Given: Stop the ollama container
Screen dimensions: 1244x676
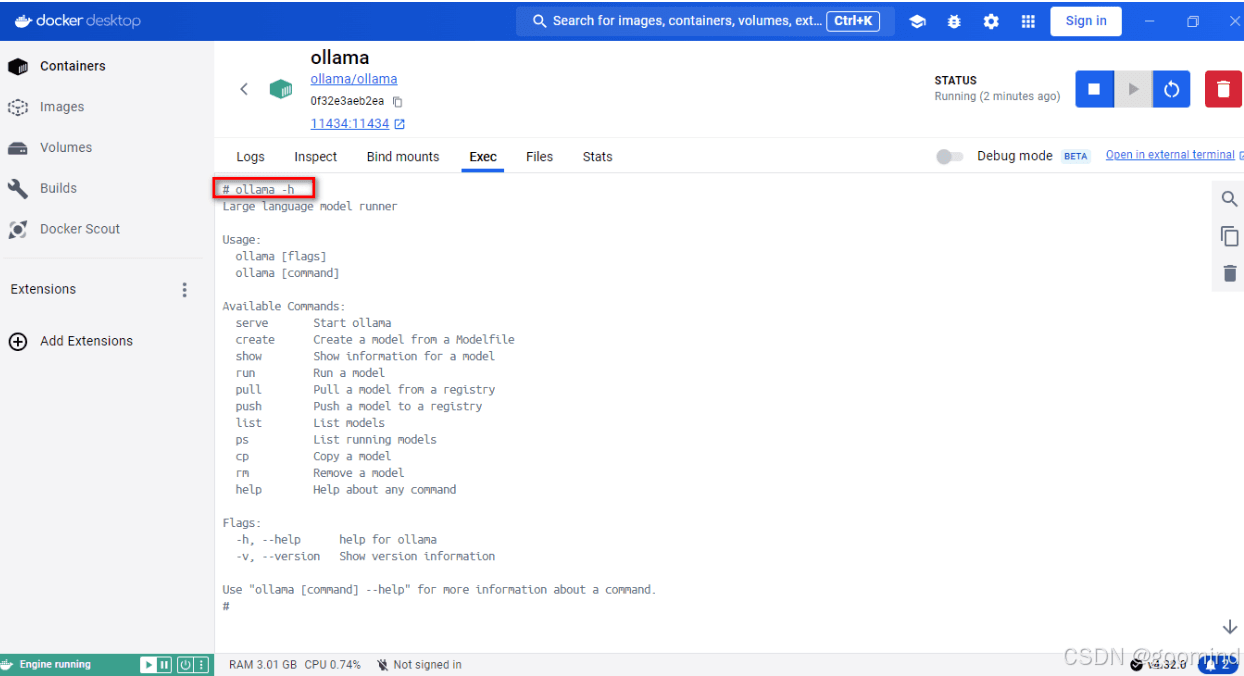Looking at the screenshot, I should [x=1094, y=89].
